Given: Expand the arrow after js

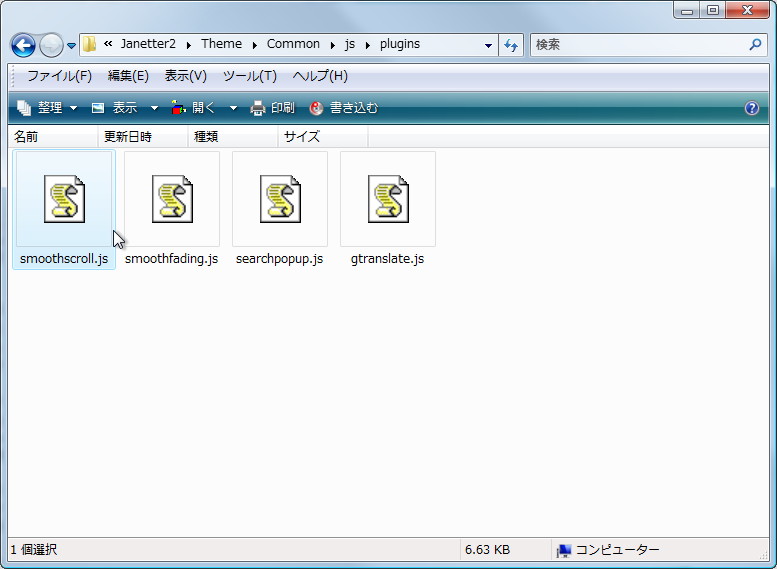Looking at the screenshot, I should (368, 45).
